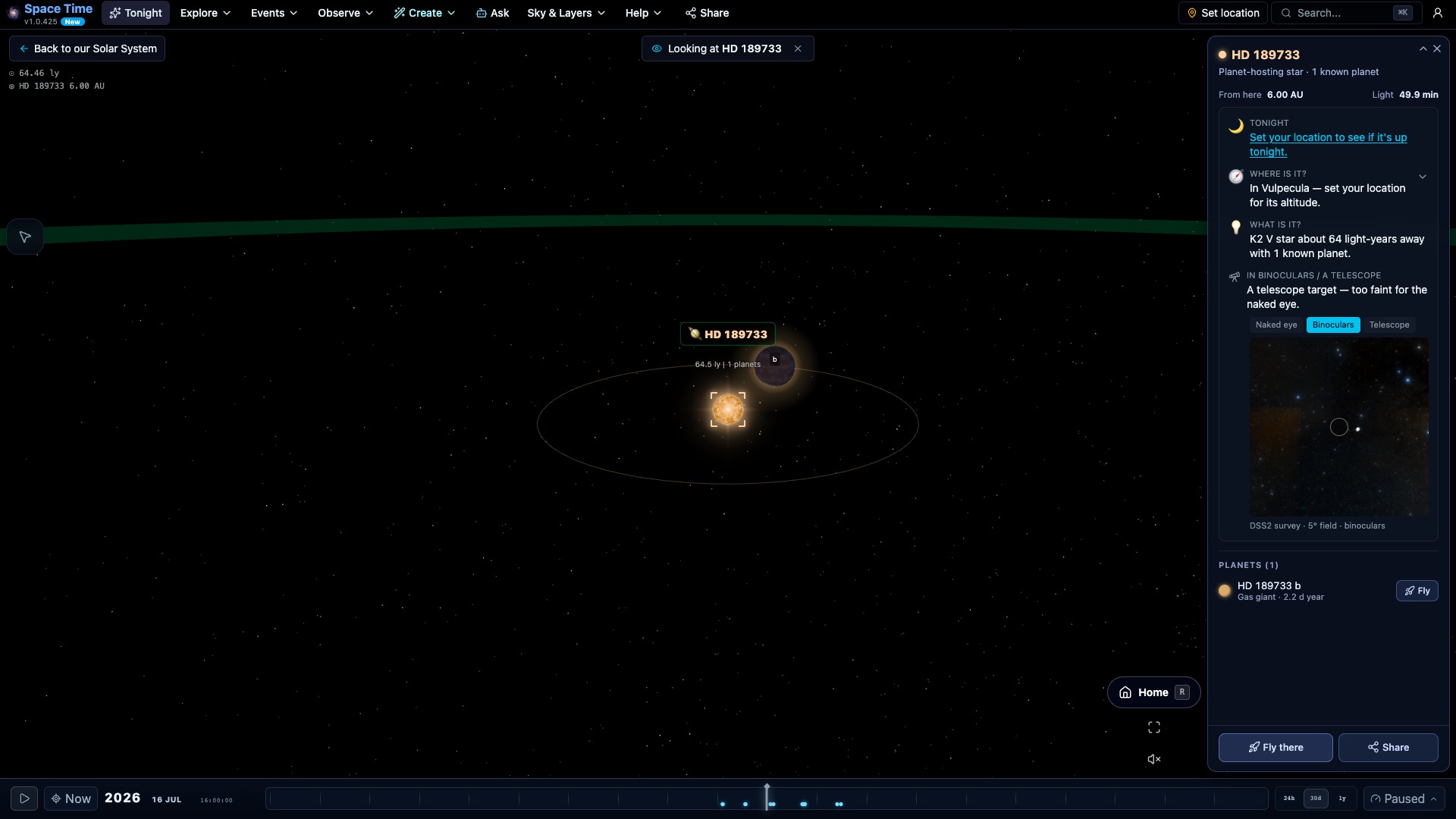Select the HD 189733 star in the viewport
This screenshot has height=819, width=1456.
[728, 409]
